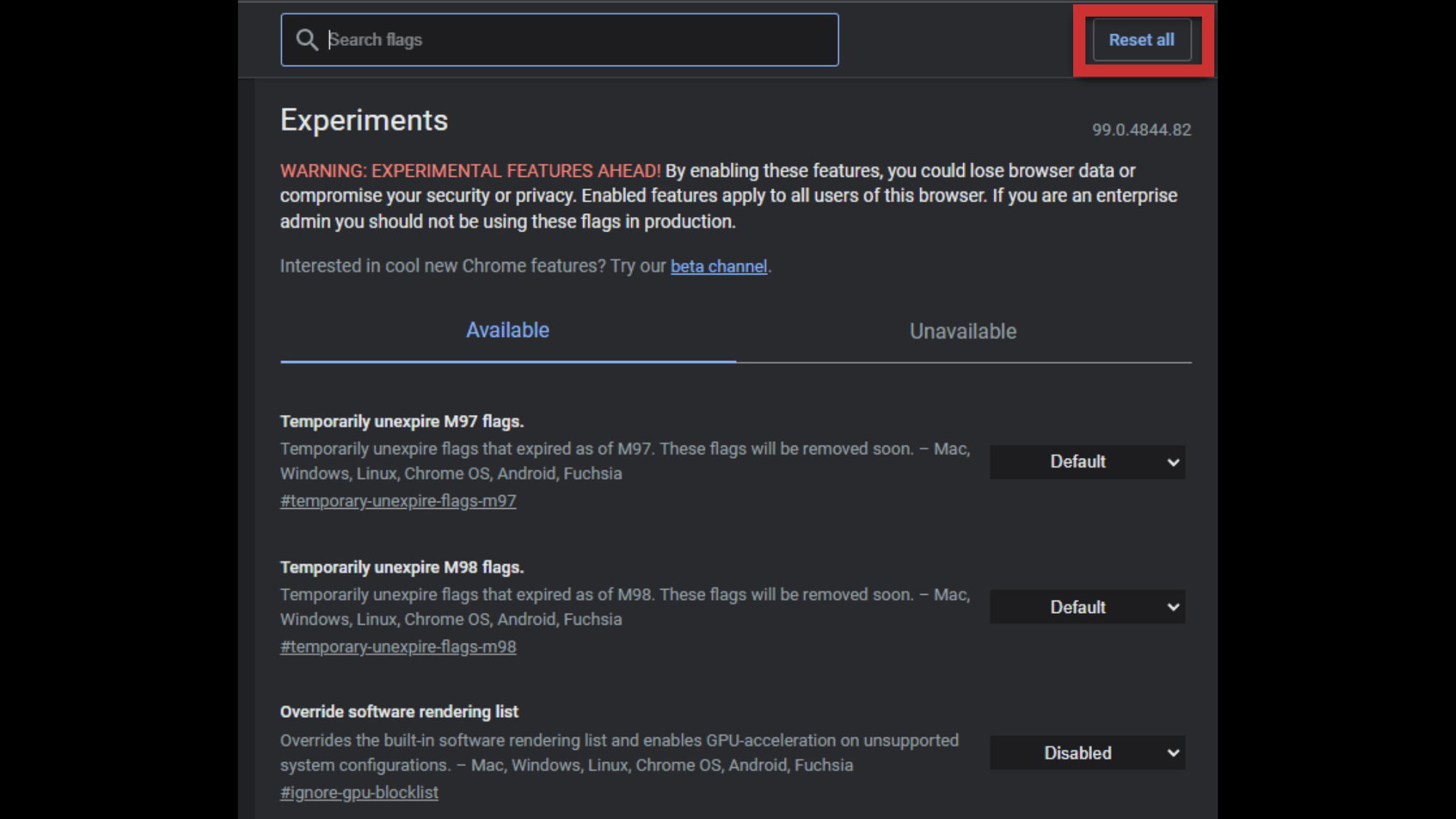
Task: Click the Chrome version number 99.0.4844.82
Action: 1142,130
